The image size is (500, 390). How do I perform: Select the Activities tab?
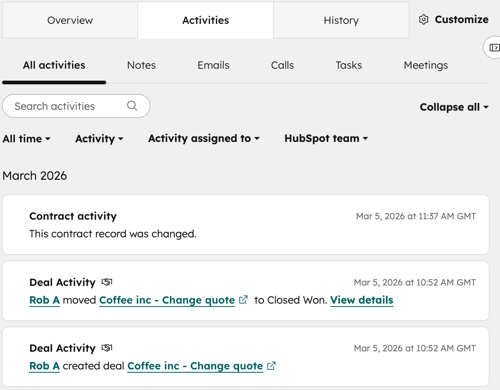pyautogui.click(x=205, y=20)
